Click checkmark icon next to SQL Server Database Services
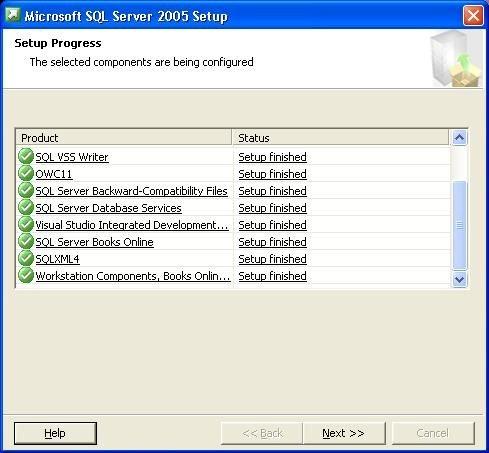This screenshot has height=453, width=489. click(x=26, y=207)
